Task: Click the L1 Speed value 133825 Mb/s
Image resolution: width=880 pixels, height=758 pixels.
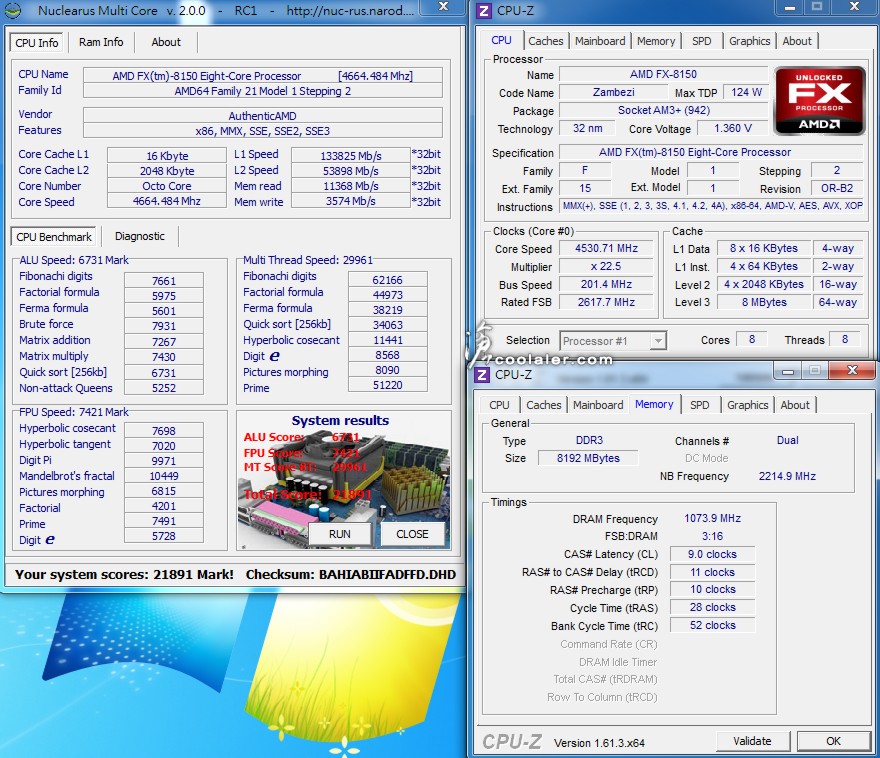Action: [x=351, y=155]
